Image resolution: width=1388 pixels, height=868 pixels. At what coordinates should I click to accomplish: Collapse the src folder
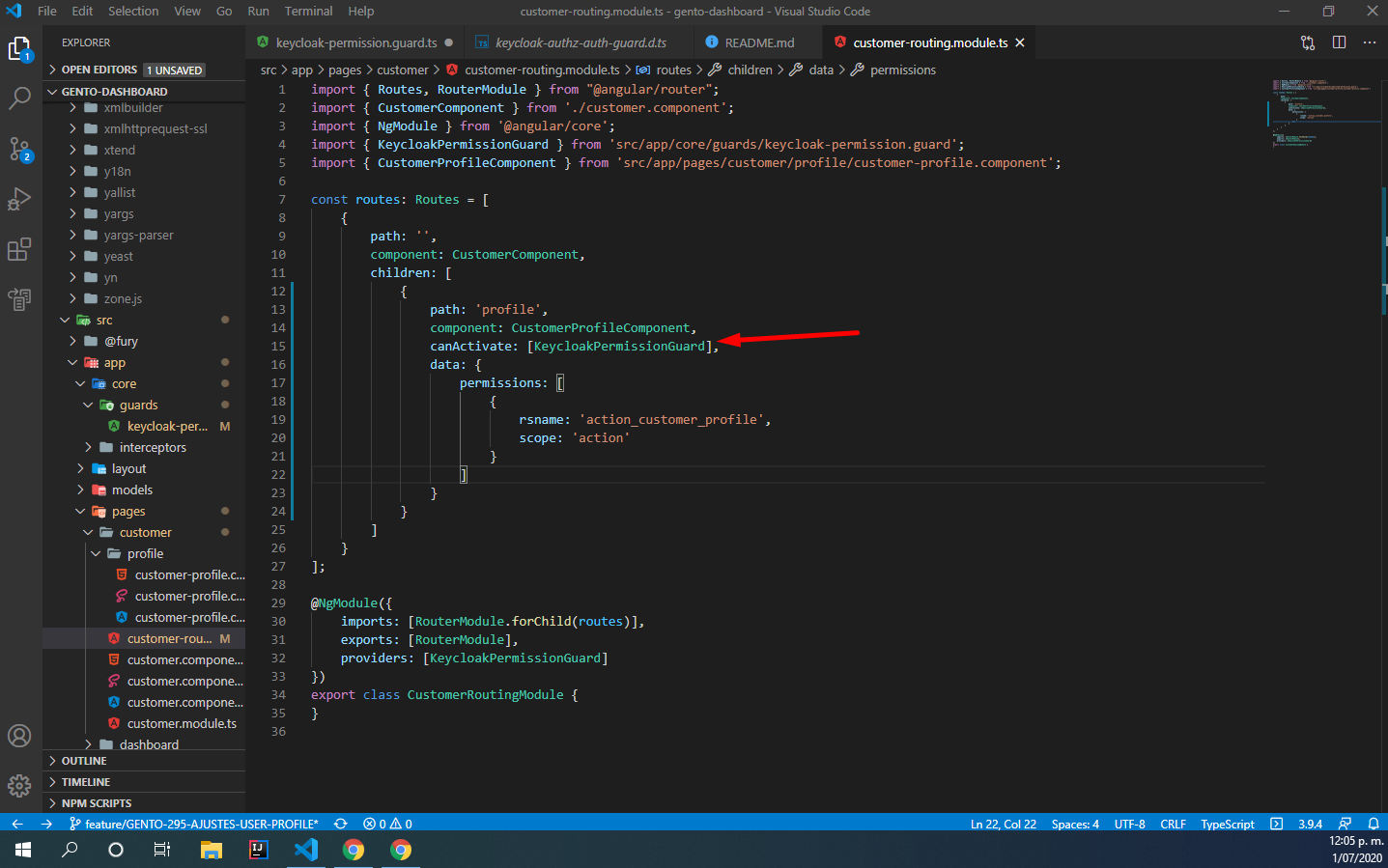point(144,320)
